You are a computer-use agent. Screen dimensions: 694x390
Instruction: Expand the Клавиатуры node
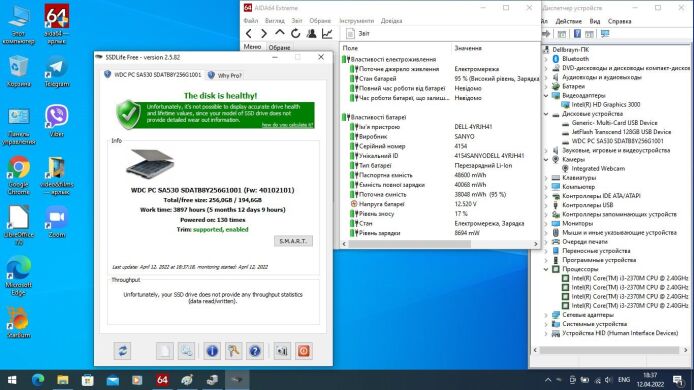[x=546, y=178]
